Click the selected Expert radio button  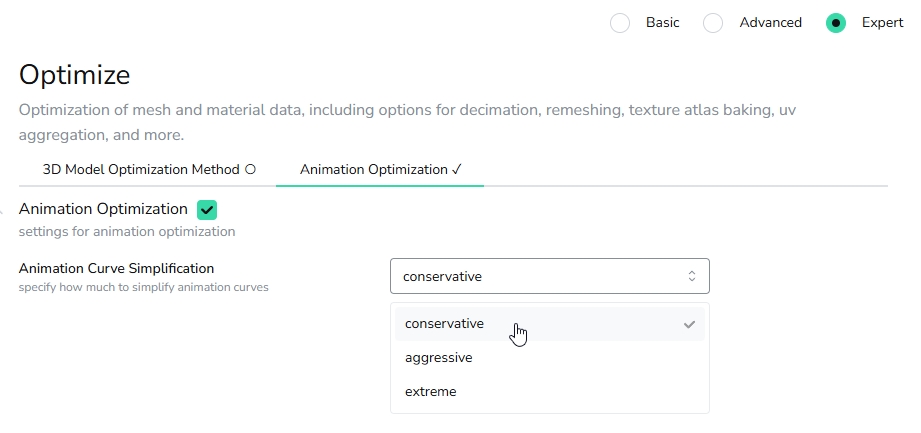(835, 23)
